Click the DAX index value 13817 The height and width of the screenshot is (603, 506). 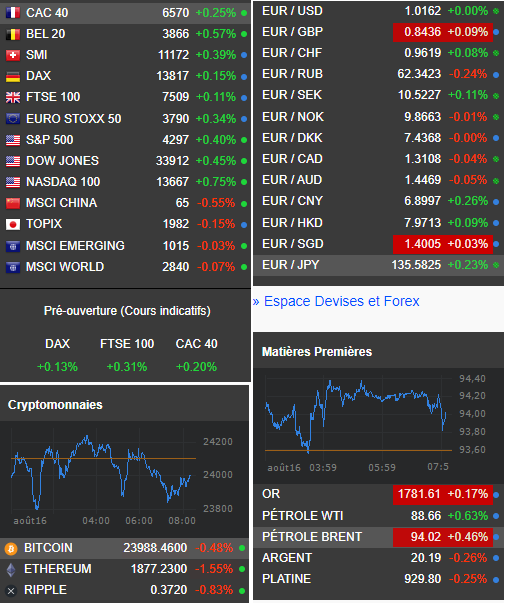pyautogui.click(x=173, y=76)
